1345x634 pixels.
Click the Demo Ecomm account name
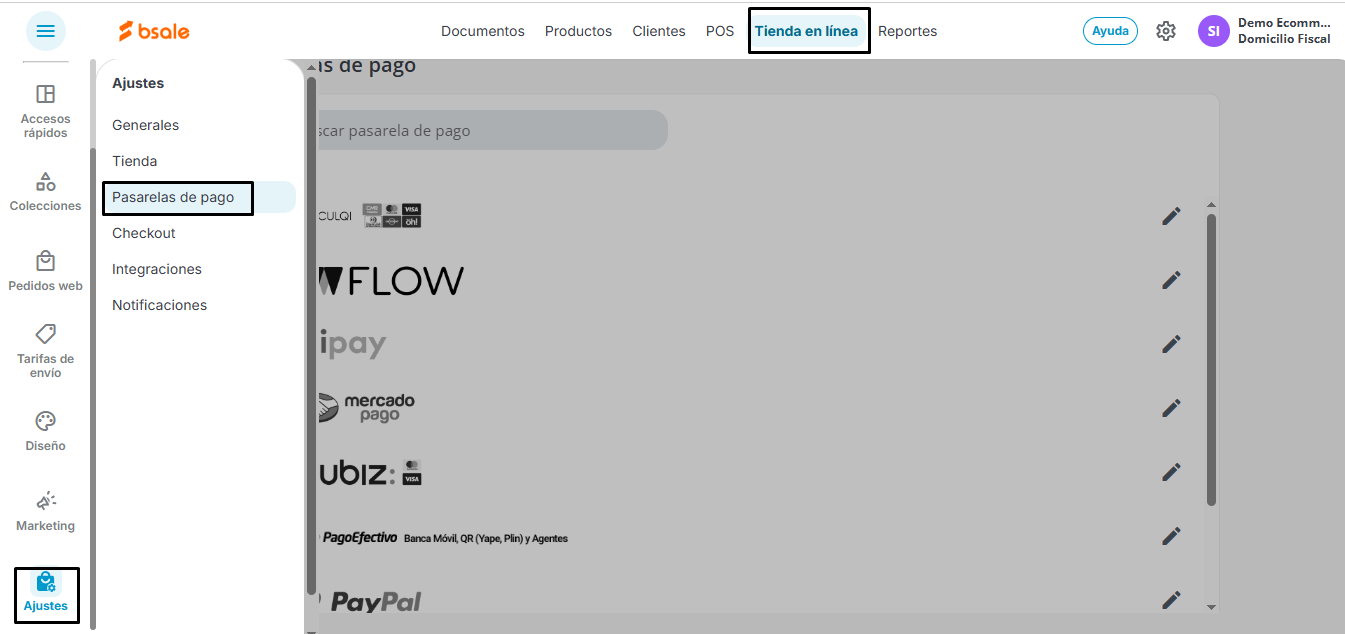click(x=1284, y=23)
